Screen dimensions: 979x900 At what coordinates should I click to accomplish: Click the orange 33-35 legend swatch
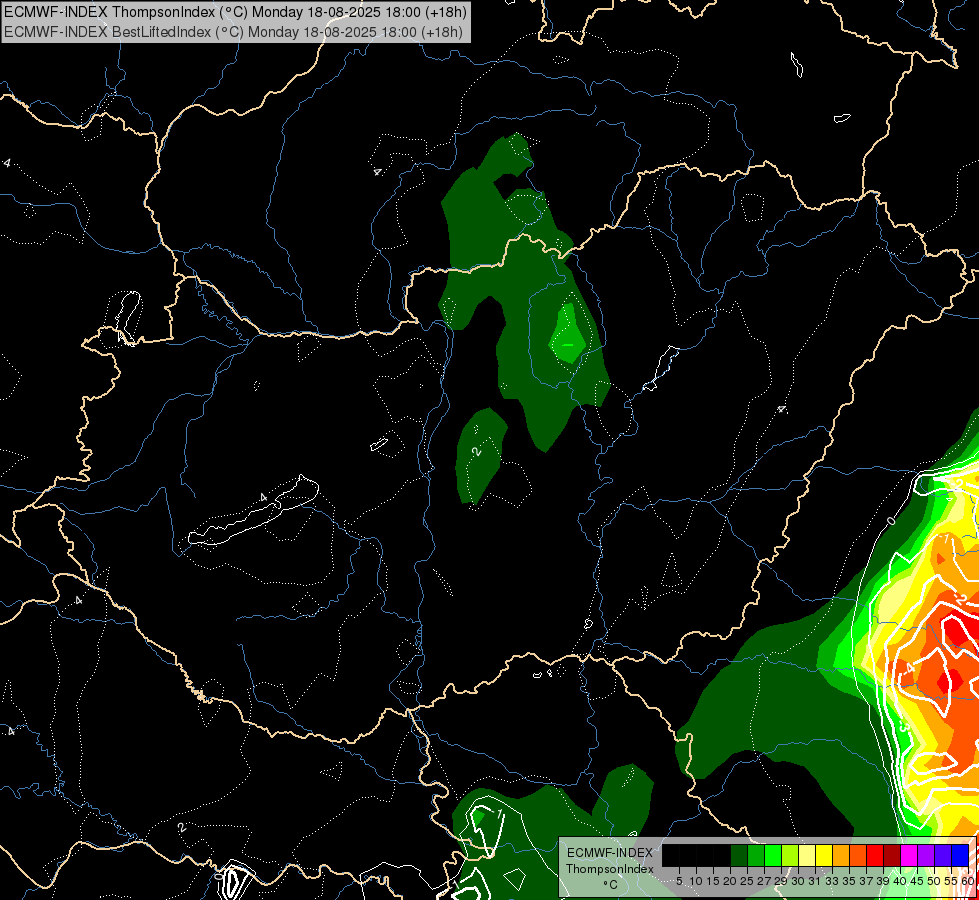click(x=841, y=855)
